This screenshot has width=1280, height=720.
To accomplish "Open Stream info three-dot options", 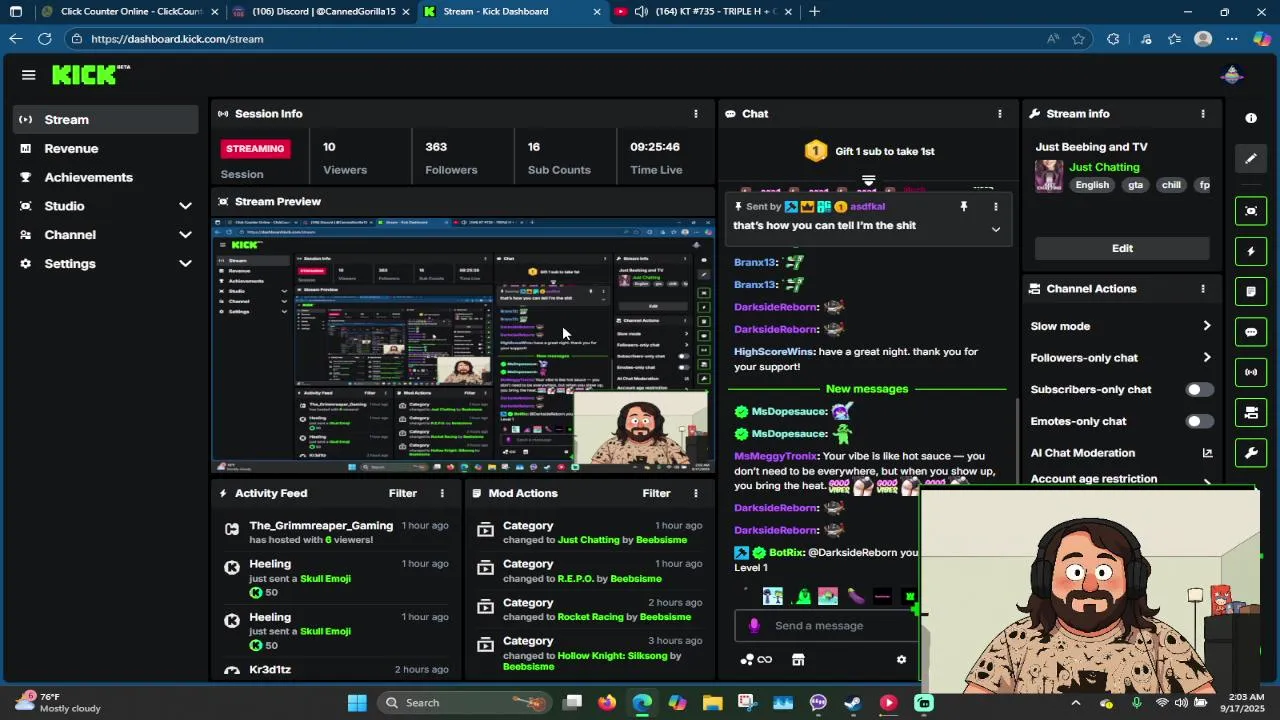I will (1203, 114).
